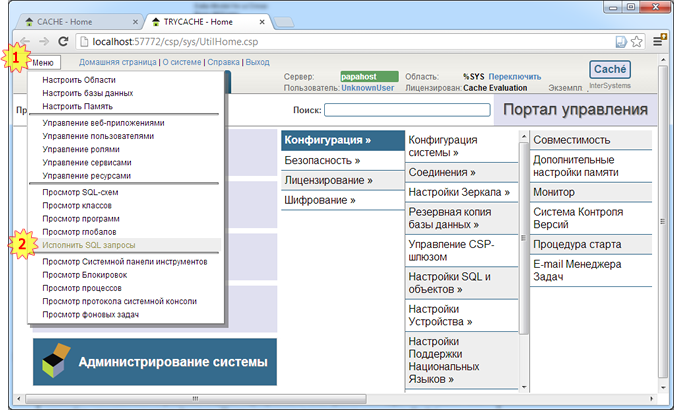Viewport: 674px width, 410px height.
Task: Expand Настройки Поддержки Национальных Языков »
Action: pos(462,360)
